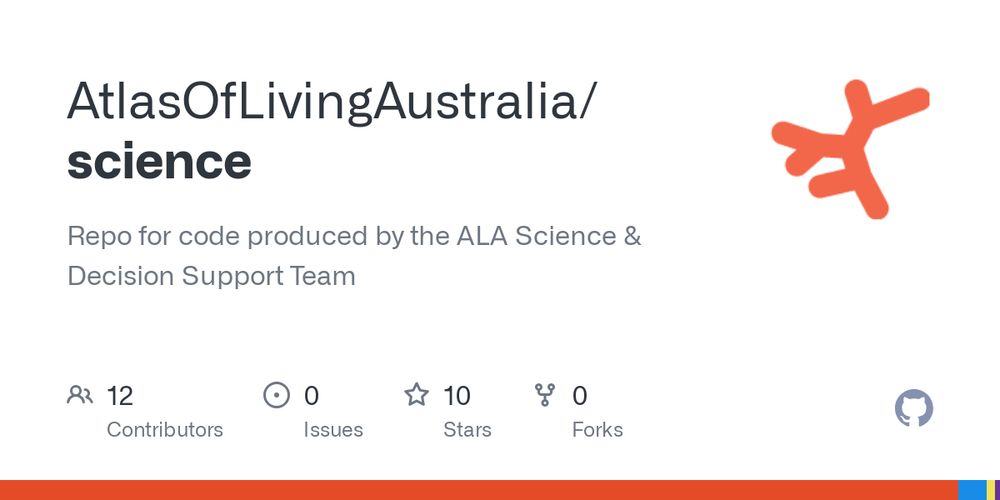Click the contributor count 12
This screenshot has width=1000, height=500.
pos(120,396)
